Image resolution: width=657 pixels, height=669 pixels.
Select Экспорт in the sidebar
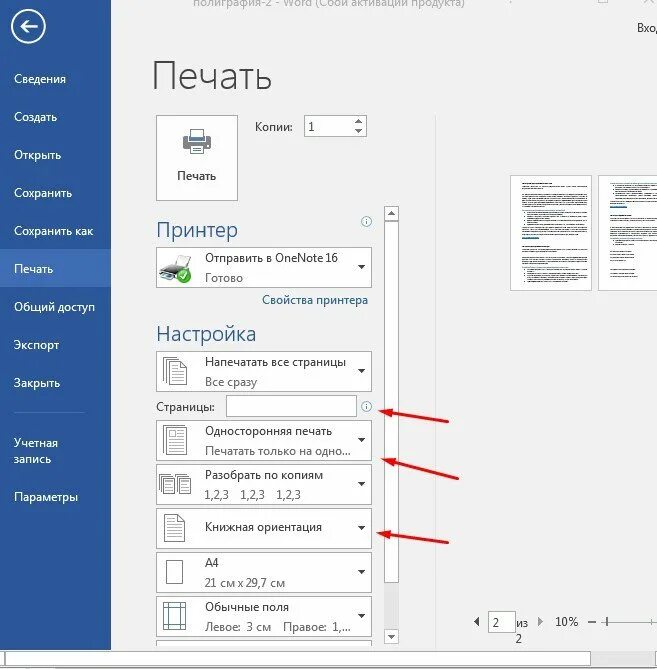(36, 345)
